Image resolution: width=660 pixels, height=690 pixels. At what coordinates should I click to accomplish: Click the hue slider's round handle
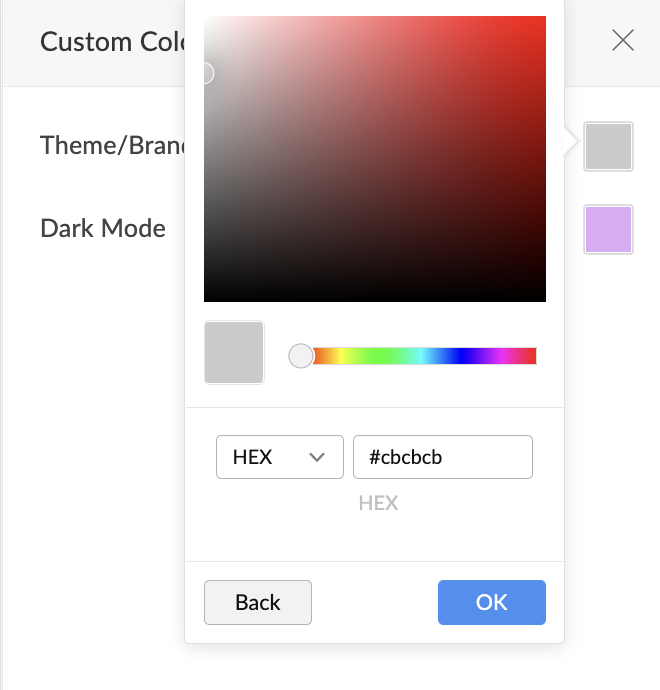(301, 356)
